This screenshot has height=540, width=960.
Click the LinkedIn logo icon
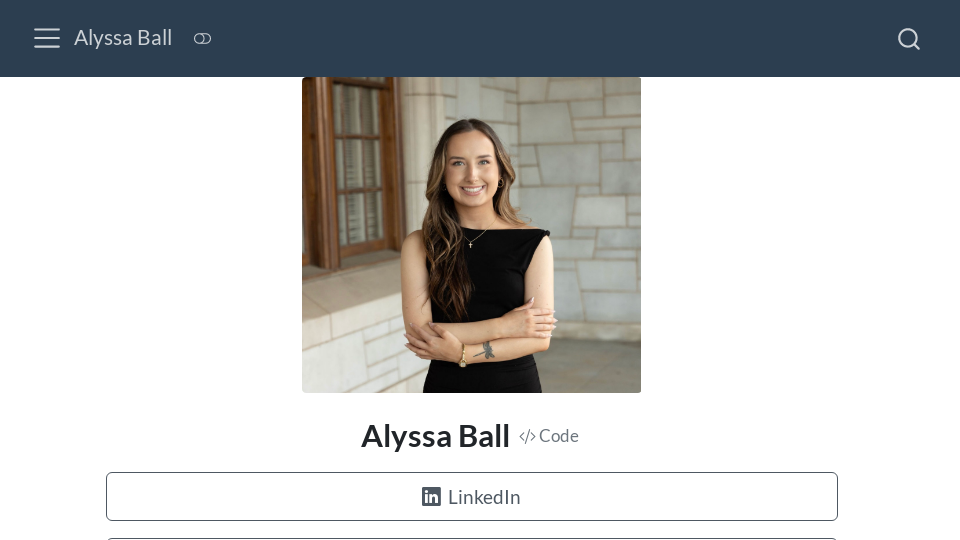pyautogui.click(x=431, y=497)
